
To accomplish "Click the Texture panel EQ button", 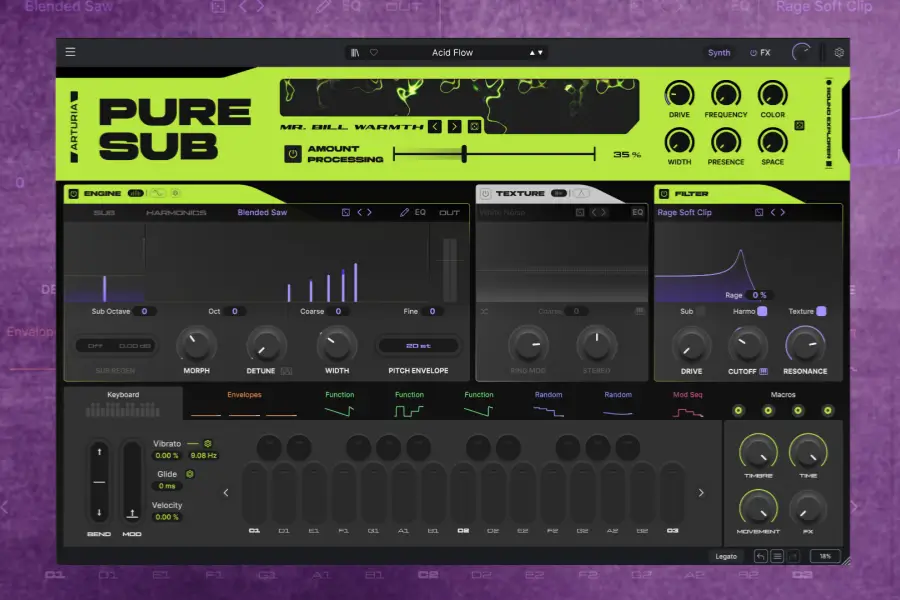I will coord(638,212).
